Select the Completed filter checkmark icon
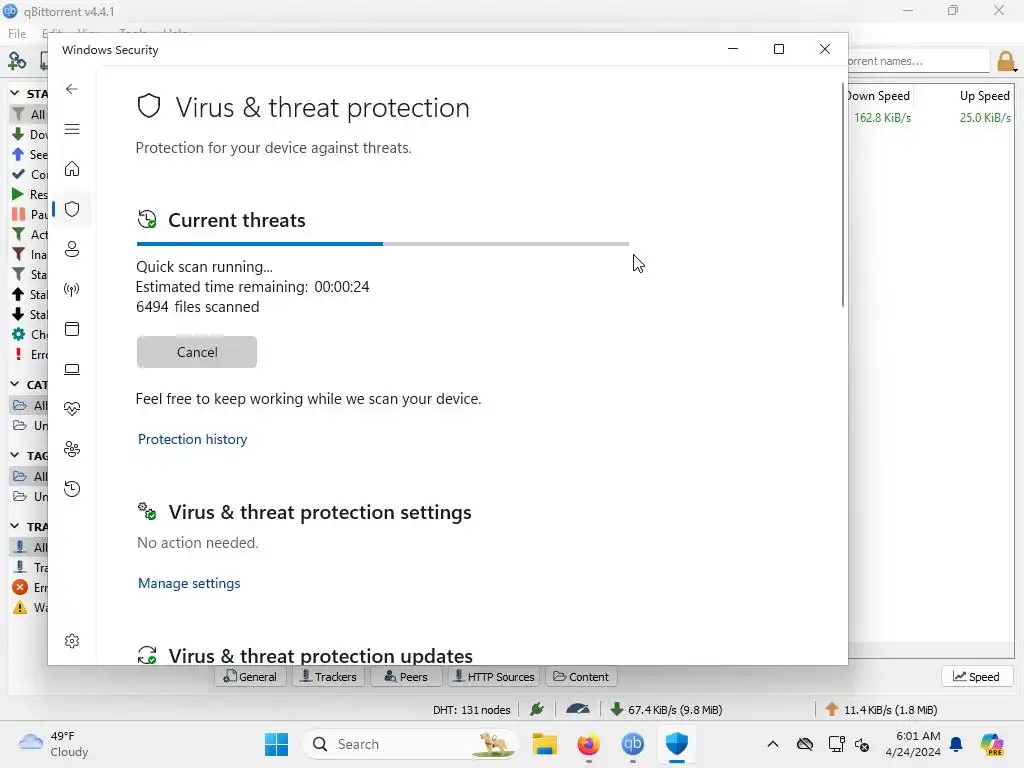Image resolution: width=1024 pixels, height=768 pixels. 18,174
